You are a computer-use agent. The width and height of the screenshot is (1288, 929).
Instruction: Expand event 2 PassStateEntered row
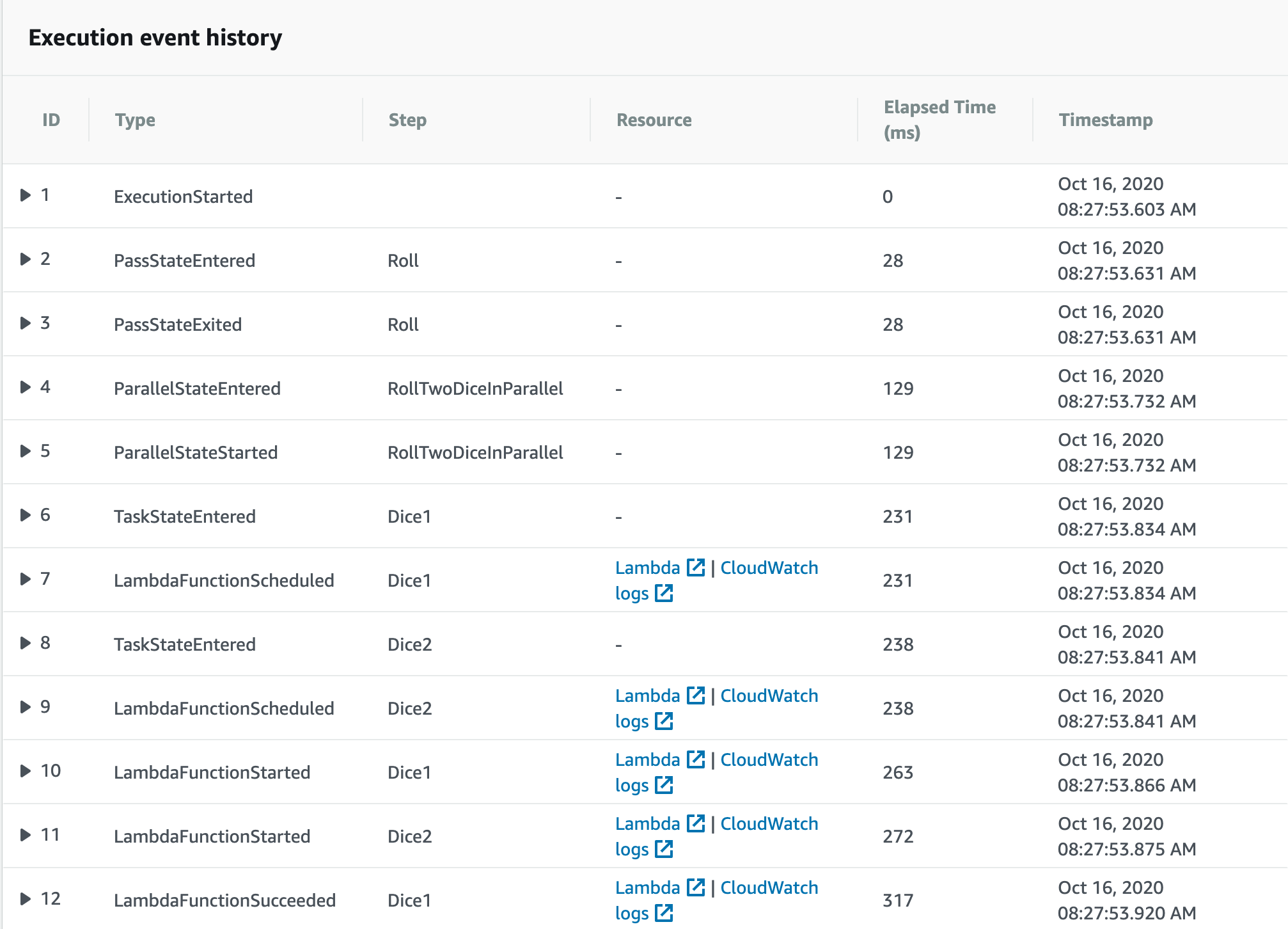(26, 259)
